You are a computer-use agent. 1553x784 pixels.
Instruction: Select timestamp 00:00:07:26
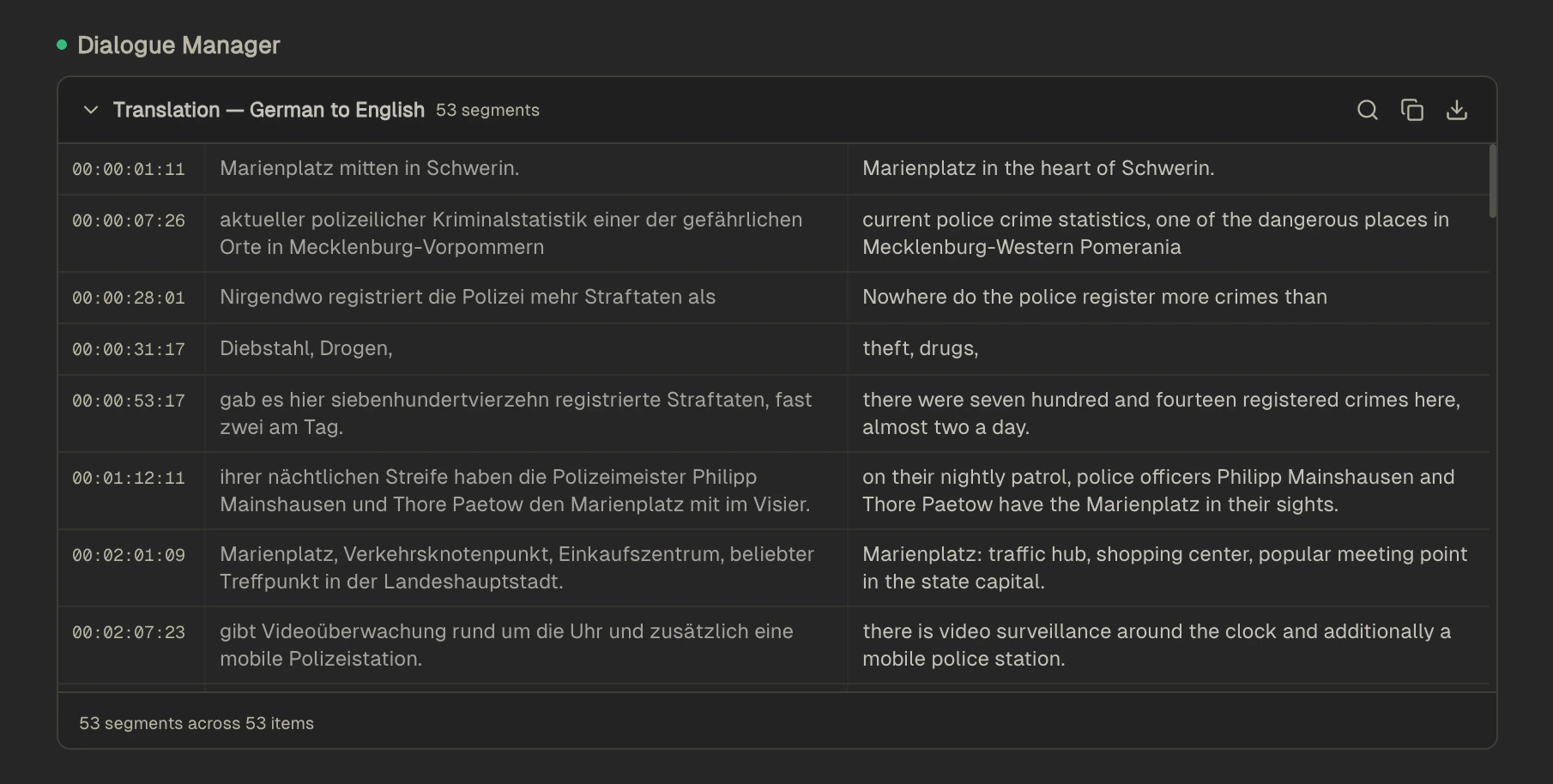pyautogui.click(x=129, y=220)
